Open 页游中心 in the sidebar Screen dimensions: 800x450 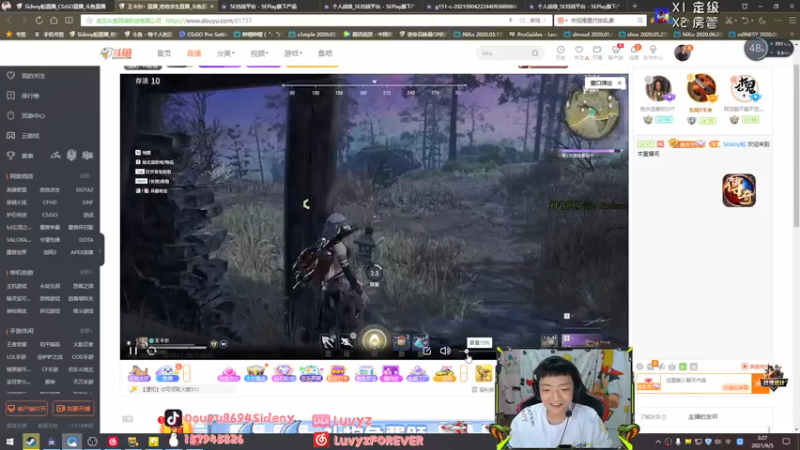[x=33, y=116]
